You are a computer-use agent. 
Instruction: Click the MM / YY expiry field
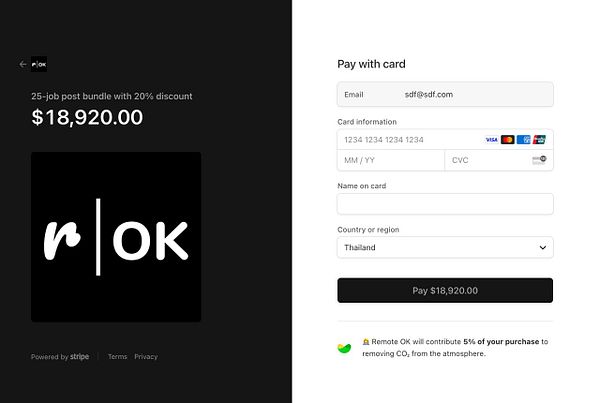pyautogui.click(x=390, y=160)
